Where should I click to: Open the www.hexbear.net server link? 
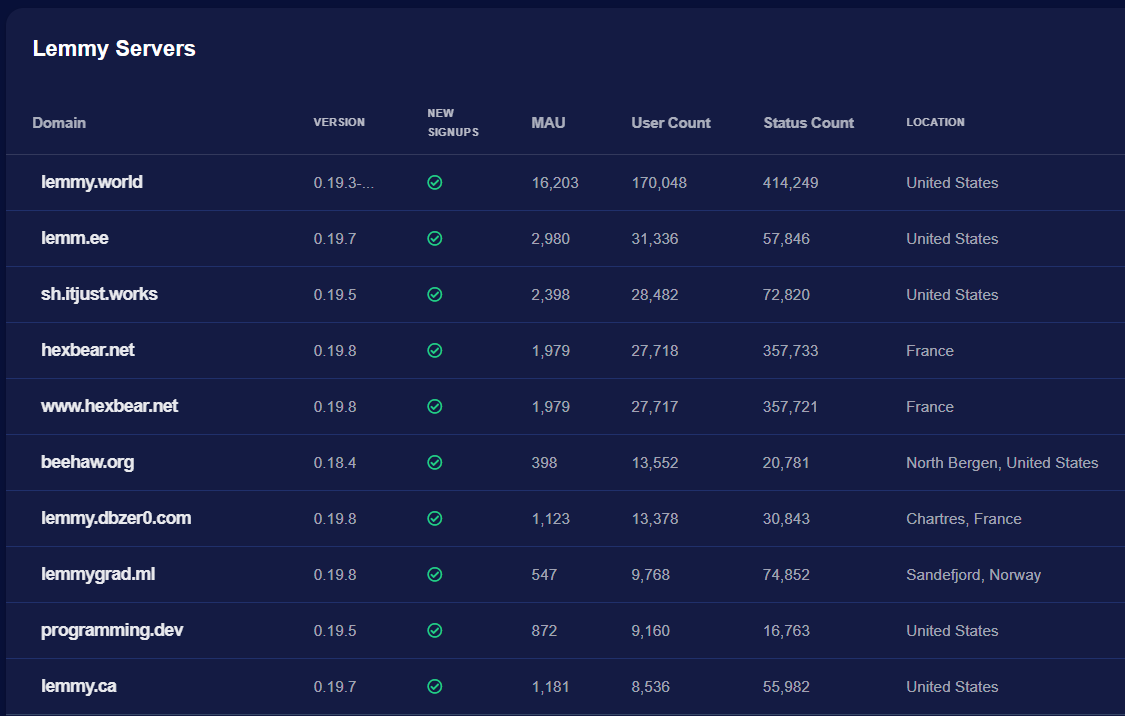pos(109,406)
